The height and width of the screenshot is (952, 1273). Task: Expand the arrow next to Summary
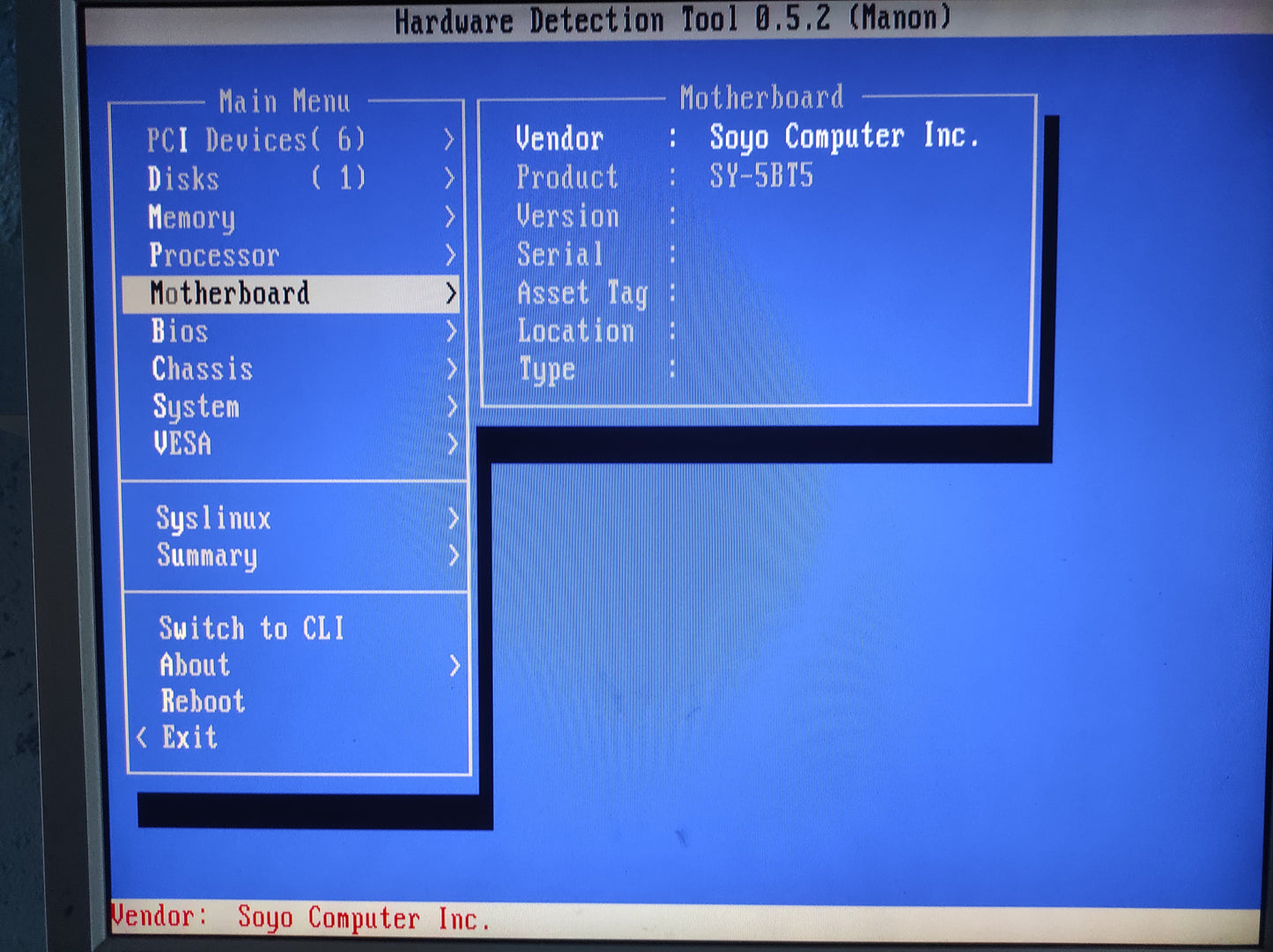(x=454, y=556)
